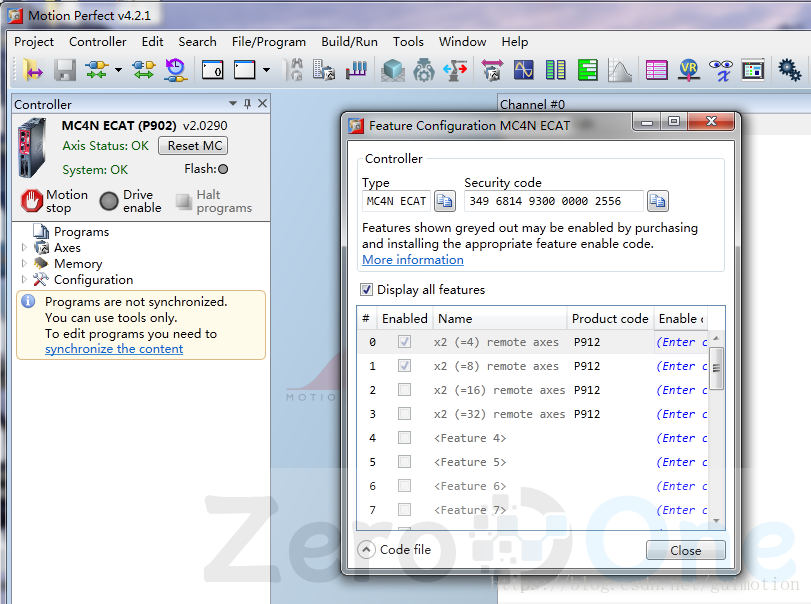
Task: Expand the Code file section
Action: click(366, 549)
